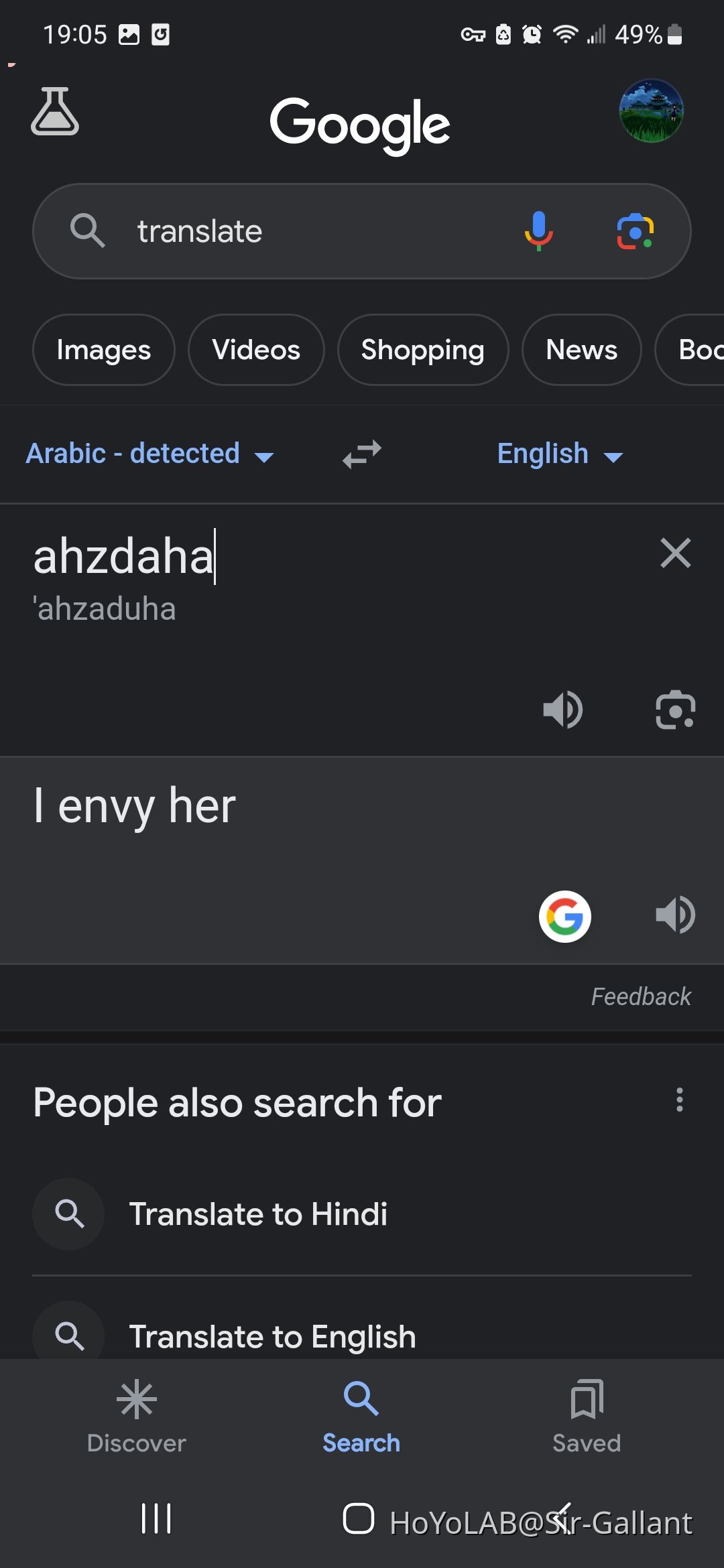Open the English target language dropdown
Viewport: 724px width, 1568px height.
pos(560,454)
